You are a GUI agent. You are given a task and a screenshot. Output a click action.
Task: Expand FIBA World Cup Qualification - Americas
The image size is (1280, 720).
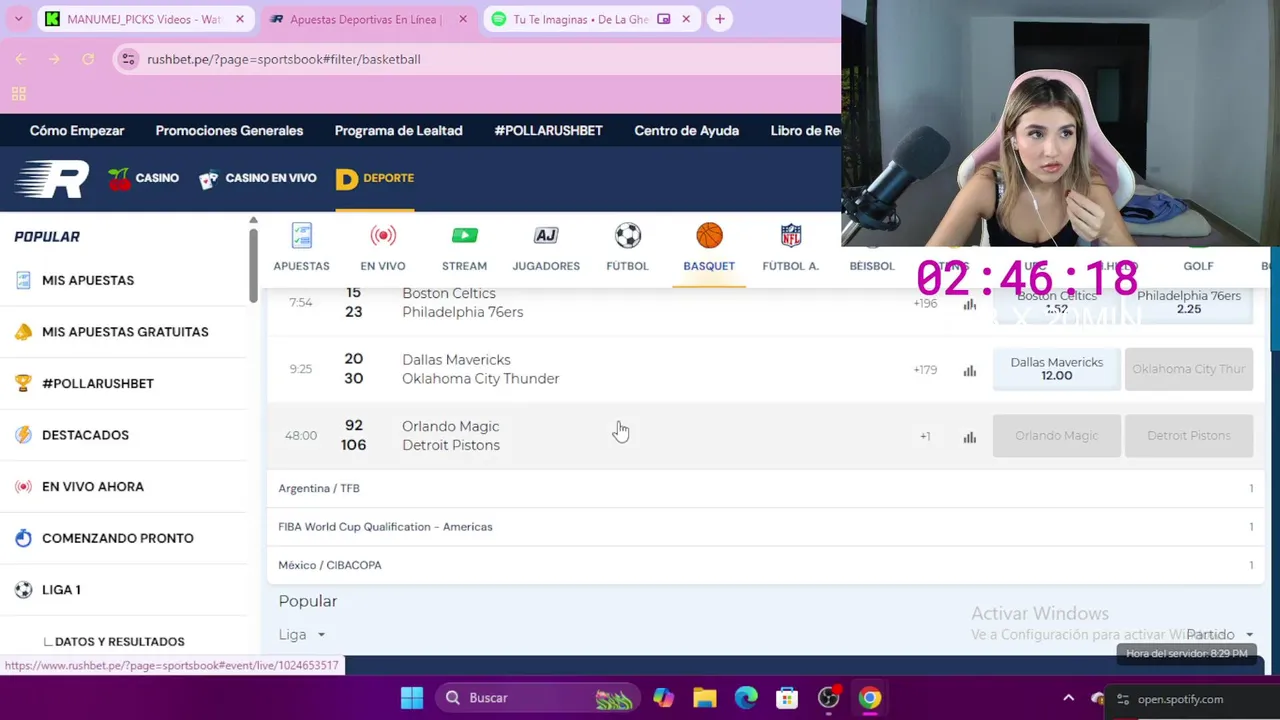[765, 527]
